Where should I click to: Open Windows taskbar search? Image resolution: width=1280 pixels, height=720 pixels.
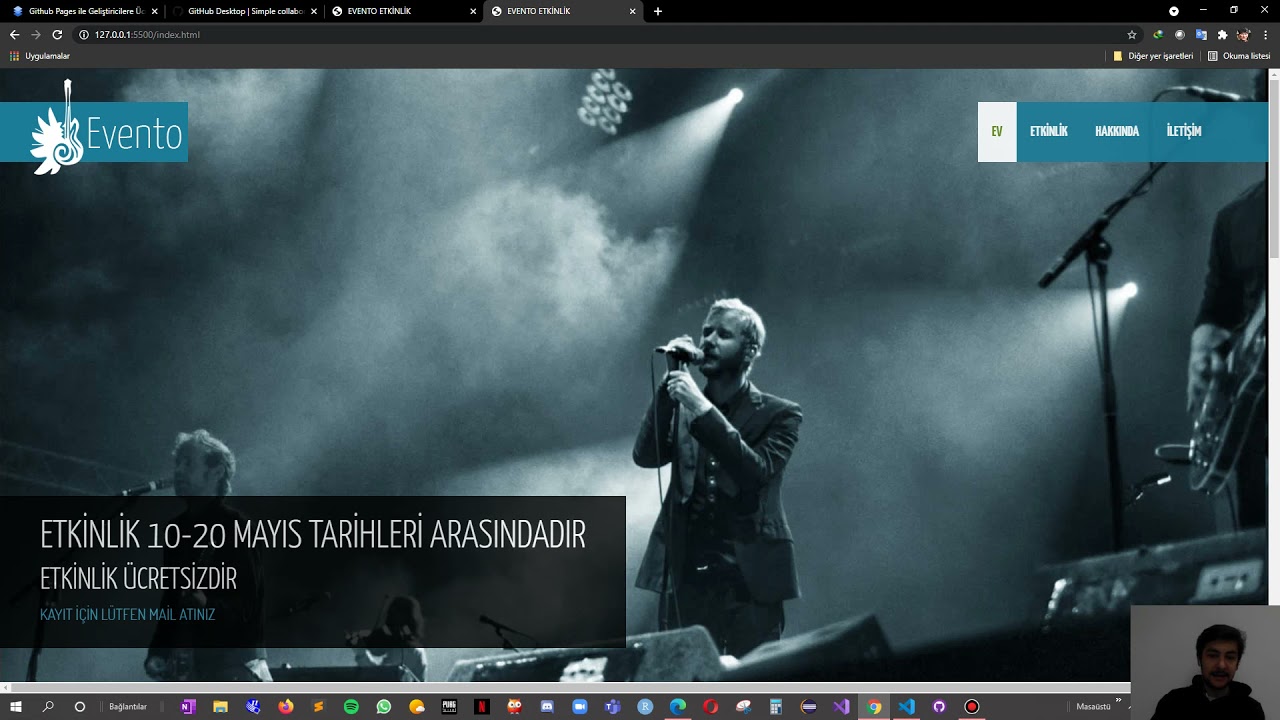[x=48, y=706]
